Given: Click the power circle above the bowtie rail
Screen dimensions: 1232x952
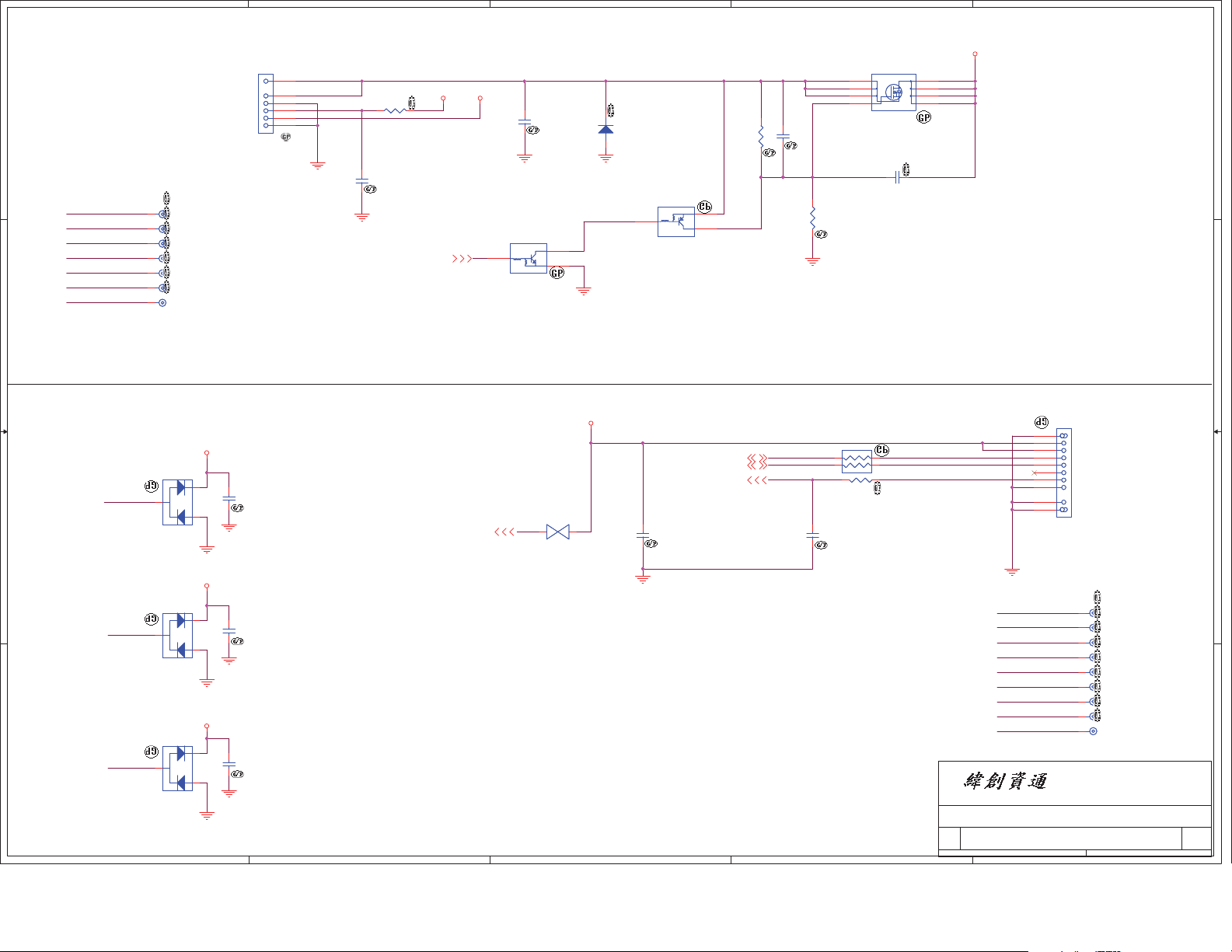Looking at the screenshot, I should pyautogui.click(x=591, y=424).
